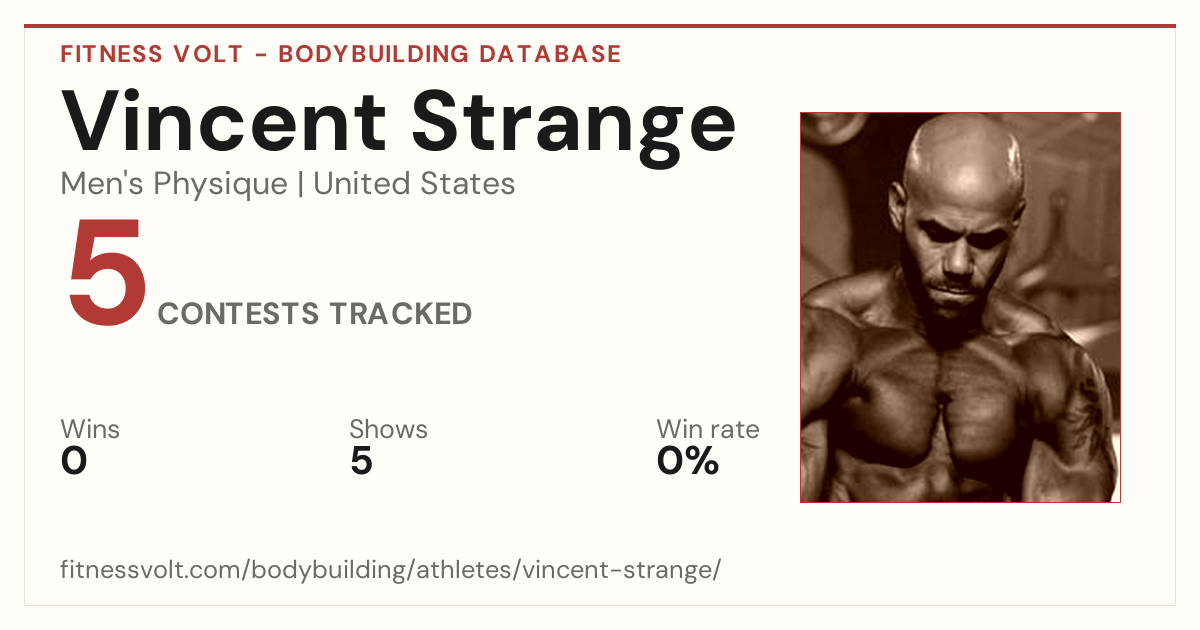Screen dimensions: 1200x630
Task: Click the athlete photo thumbnail
Action: [x=960, y=307]
